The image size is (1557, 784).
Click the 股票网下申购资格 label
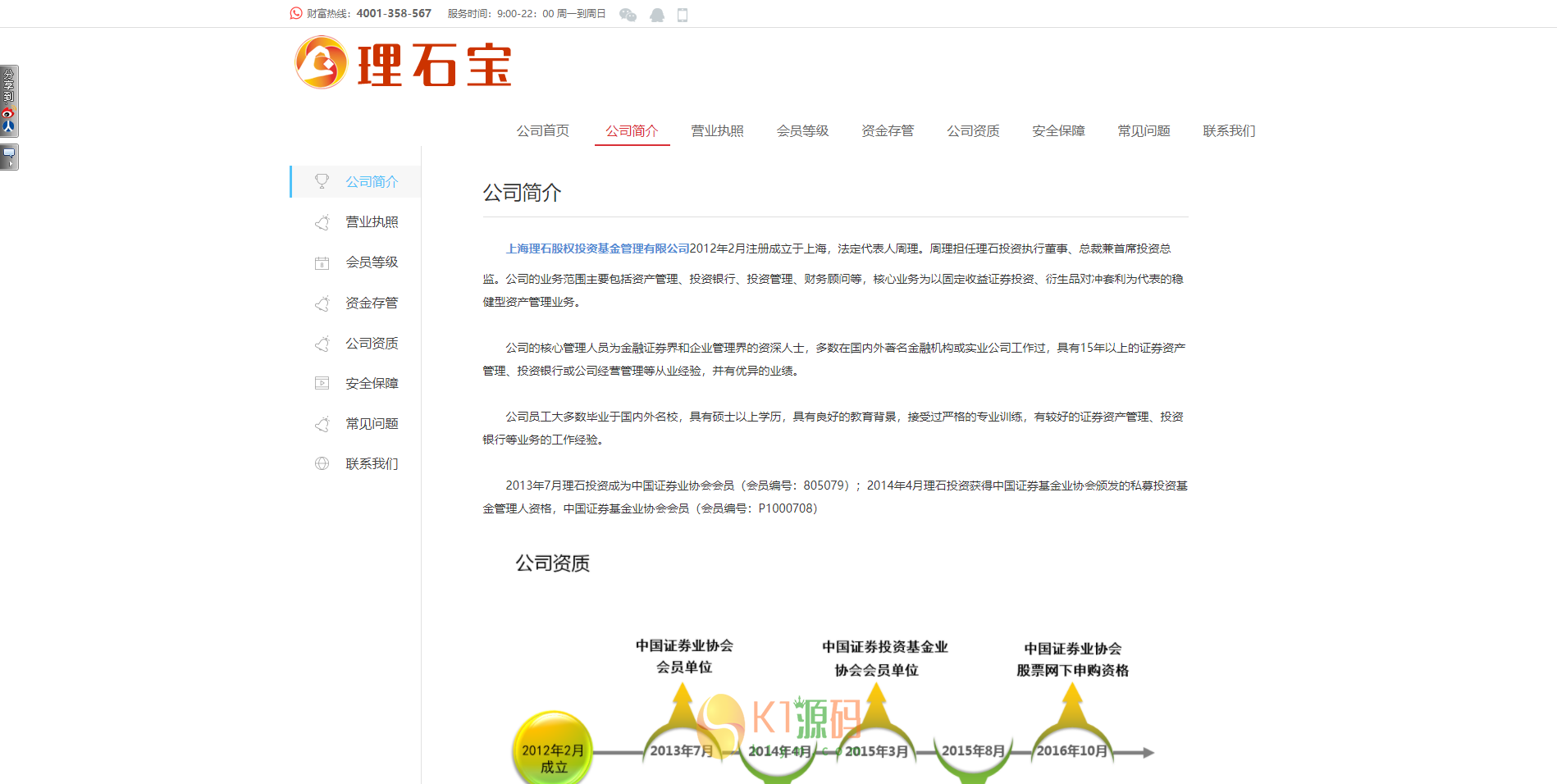(1073, 671)
